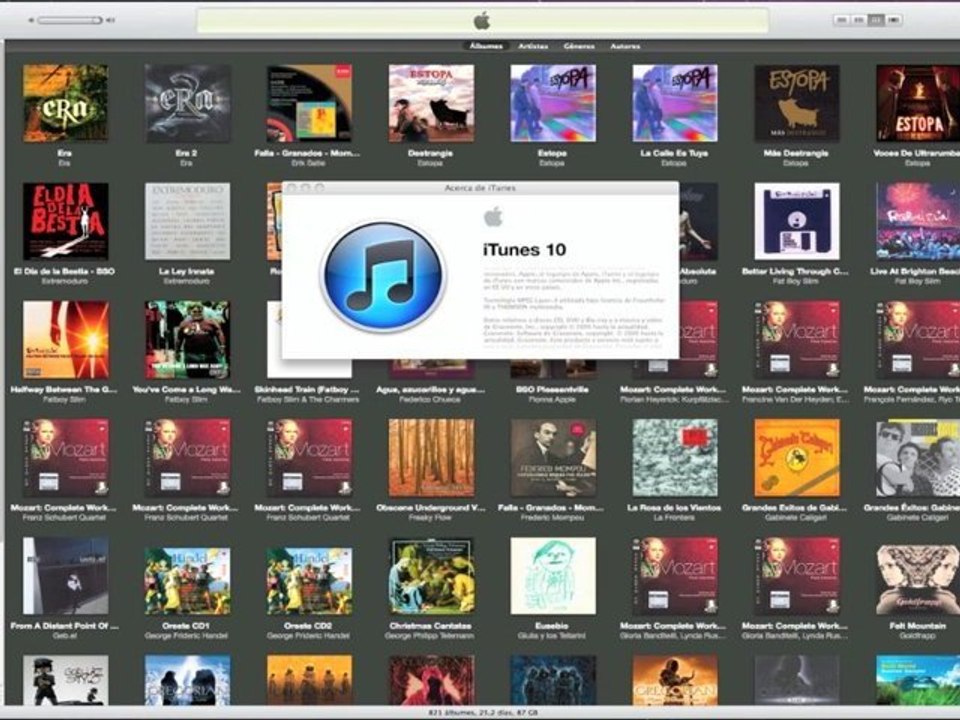Click the George Philipp Telemann artist label
Image resolution: width=960 pixels, height=720 pixels.
(430, 636)
